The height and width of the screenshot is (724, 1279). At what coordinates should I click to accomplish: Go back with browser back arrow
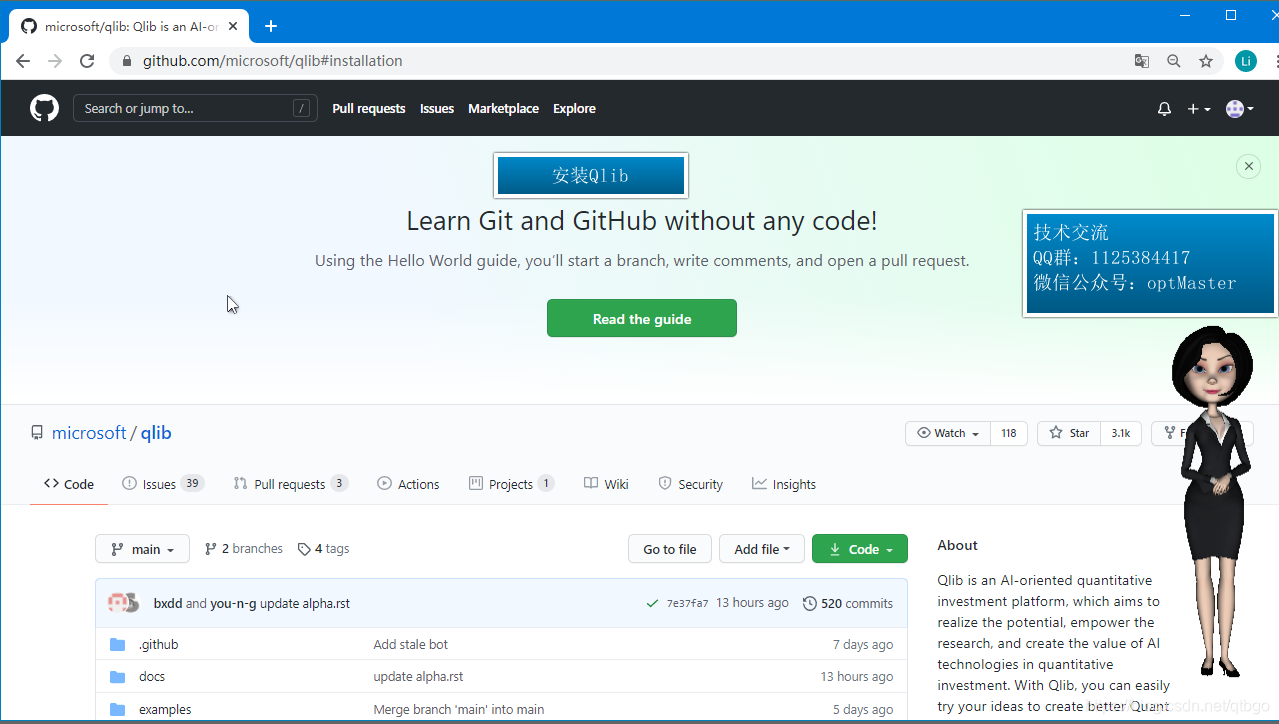[x=23, y=61]
